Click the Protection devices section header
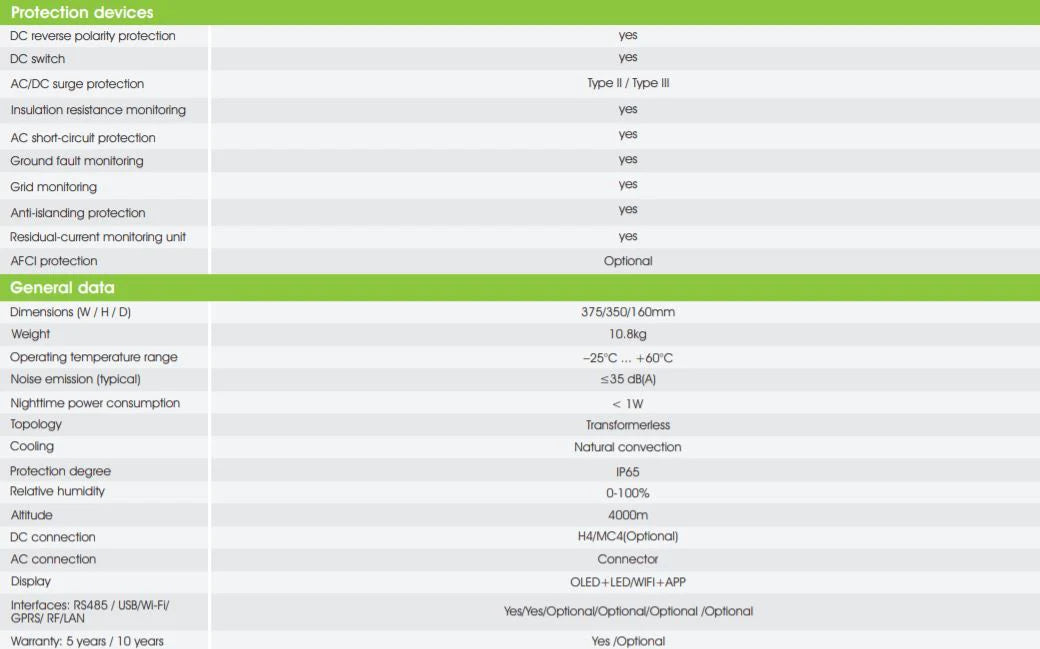The image size is (1040, 649). [82, 13]
